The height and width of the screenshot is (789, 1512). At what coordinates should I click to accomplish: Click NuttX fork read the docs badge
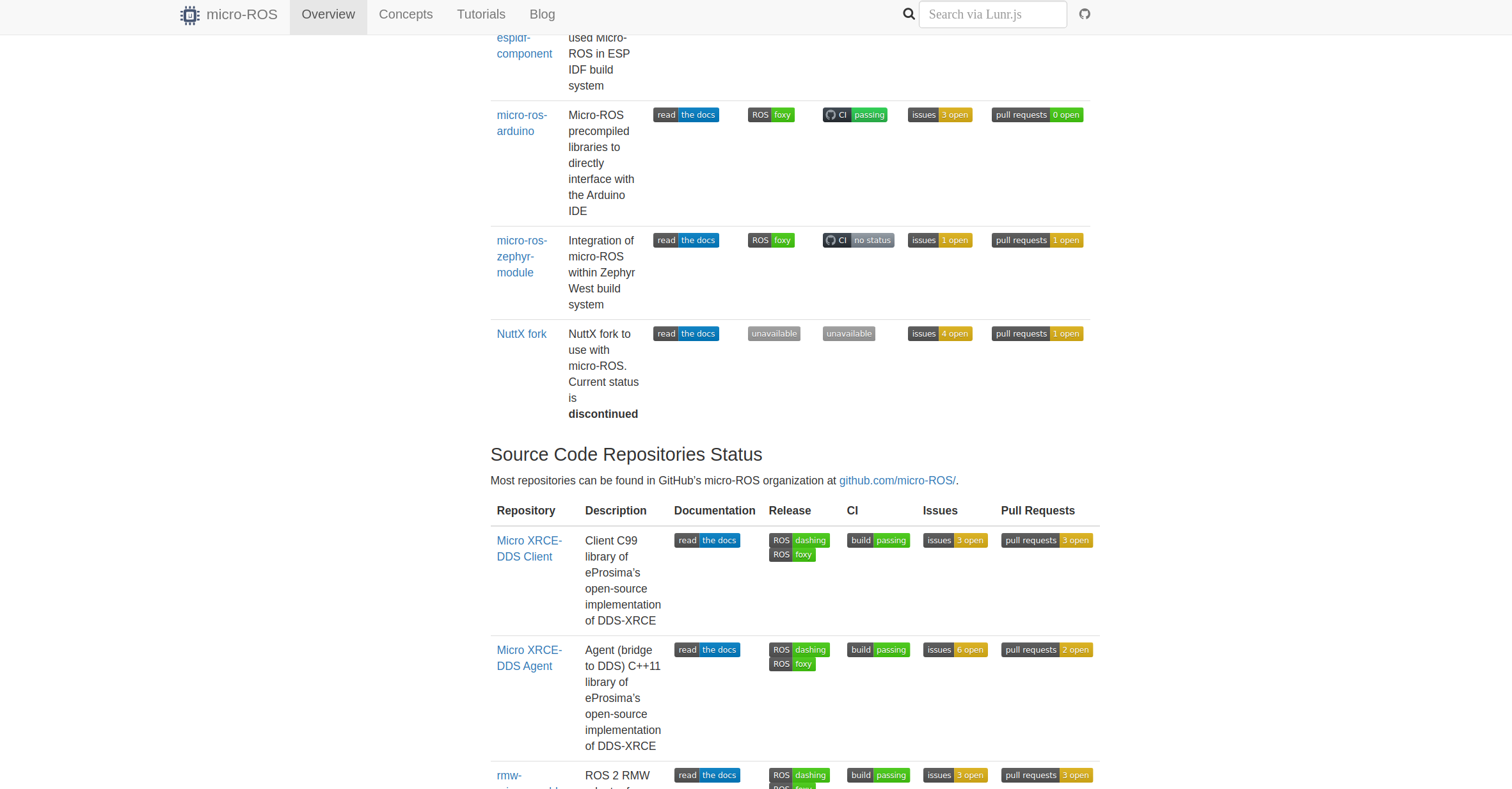pos(686,334)
